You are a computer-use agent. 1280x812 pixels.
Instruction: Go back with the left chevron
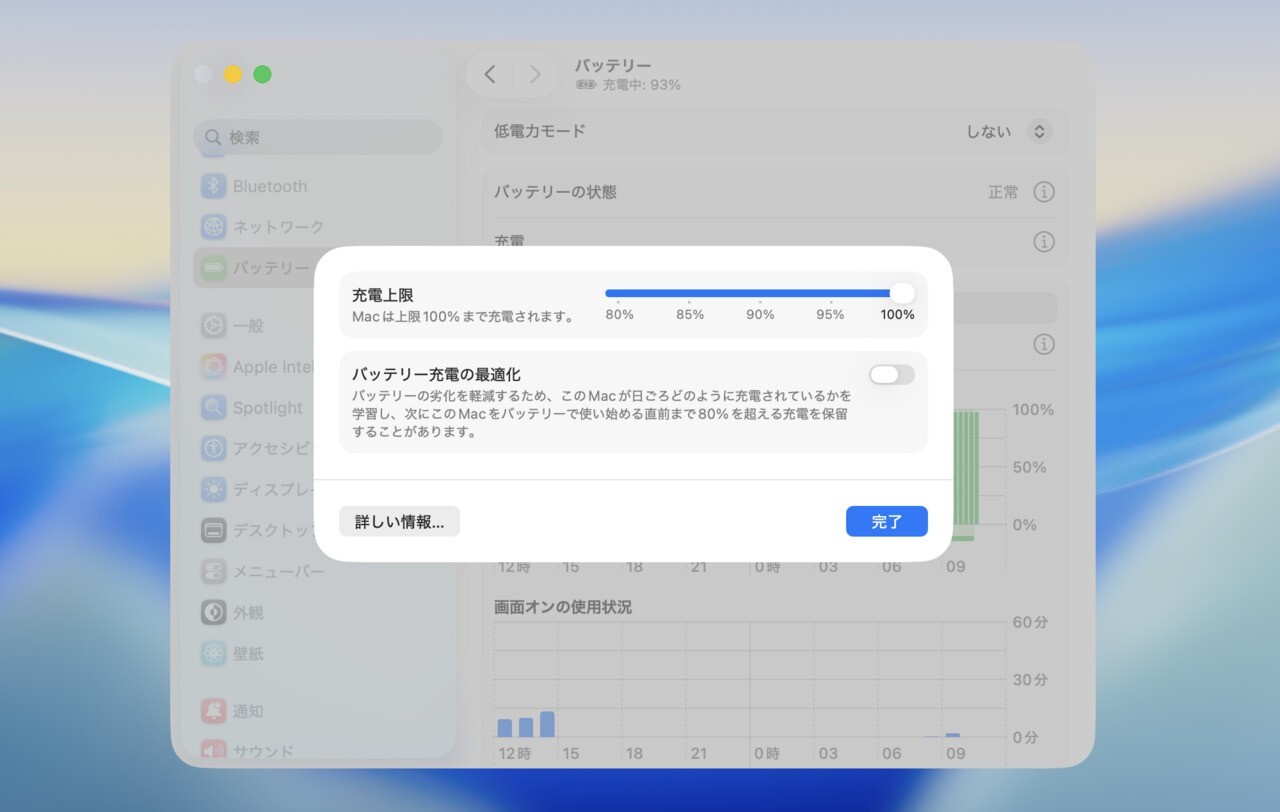coord(490,74)
